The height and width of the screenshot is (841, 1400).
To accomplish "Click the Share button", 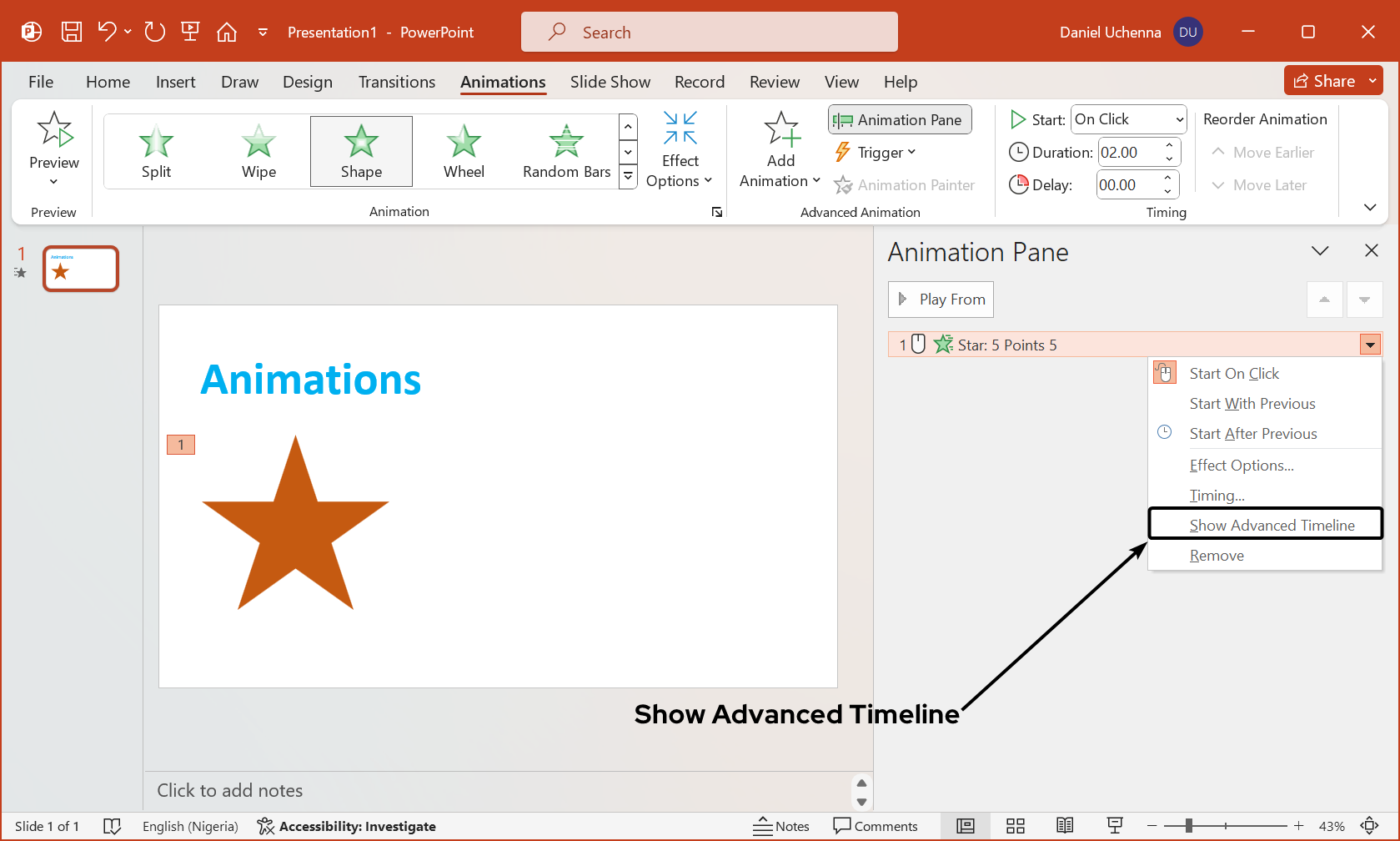I will coord(1324,81).
